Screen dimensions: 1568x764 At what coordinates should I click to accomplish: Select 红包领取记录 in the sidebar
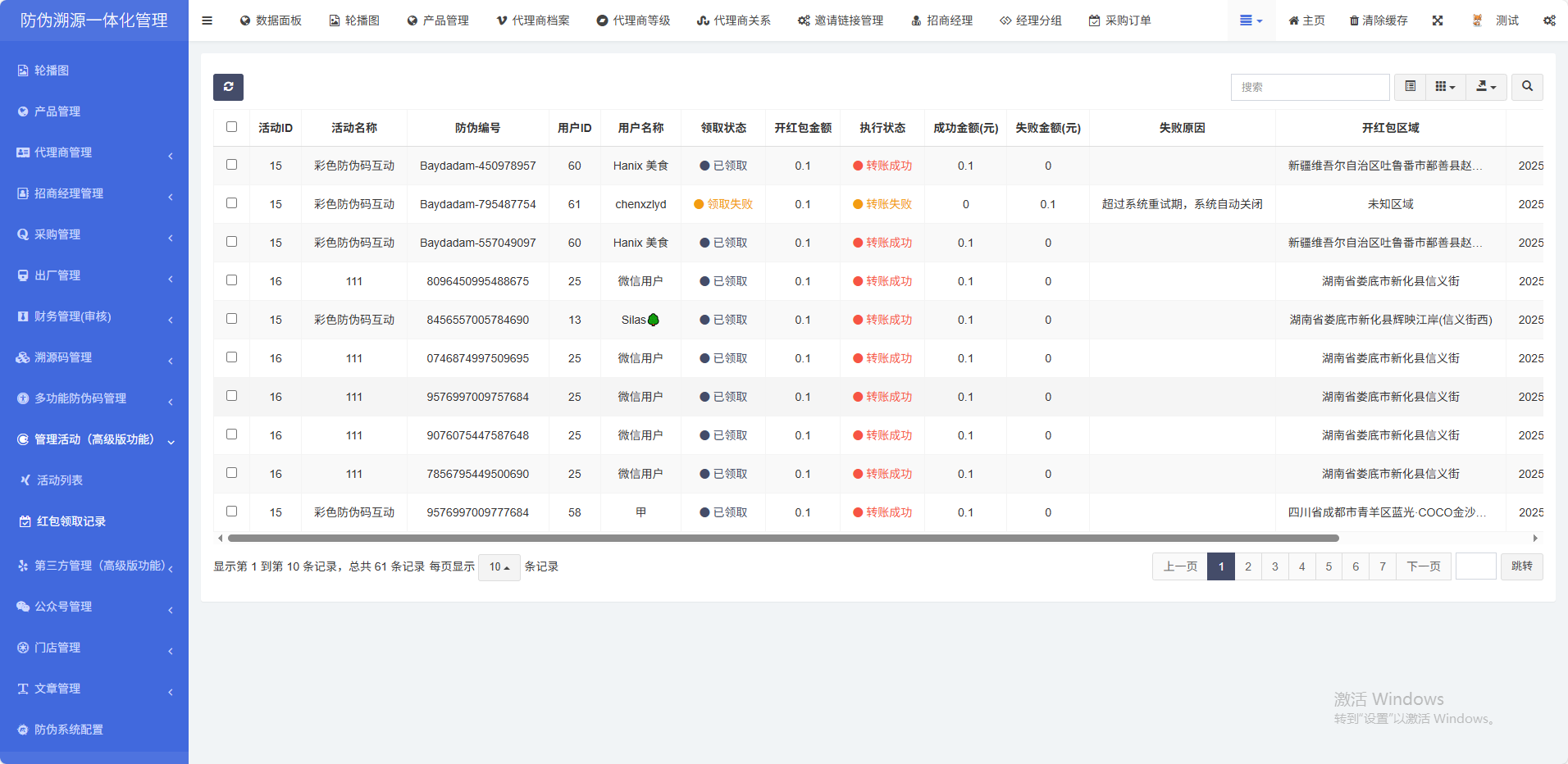(x=71, y=521)
